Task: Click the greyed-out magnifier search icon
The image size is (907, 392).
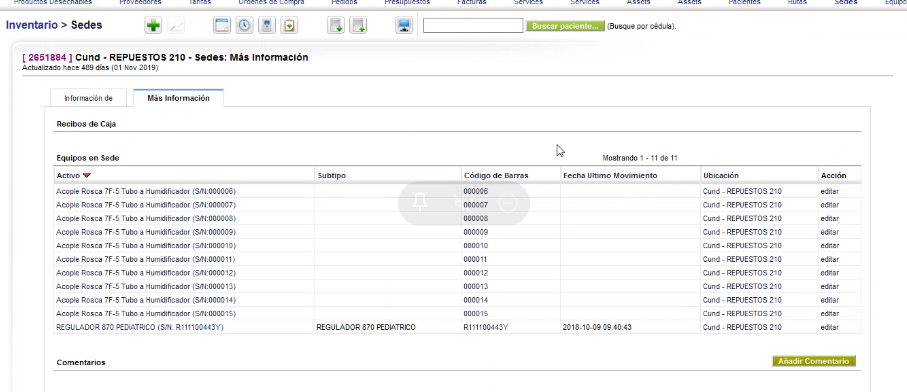Action: tap(176, 25)
